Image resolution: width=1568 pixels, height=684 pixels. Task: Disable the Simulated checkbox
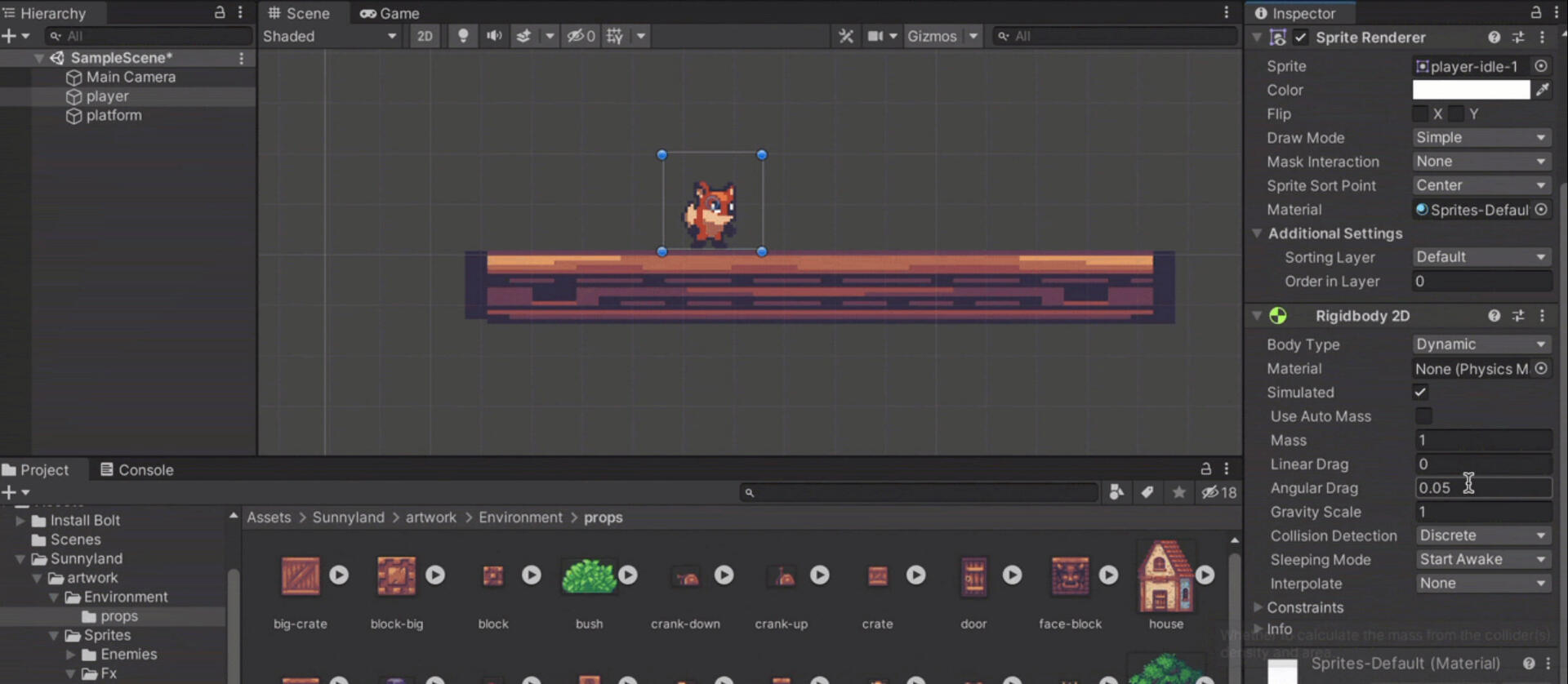pos(1421,393)
